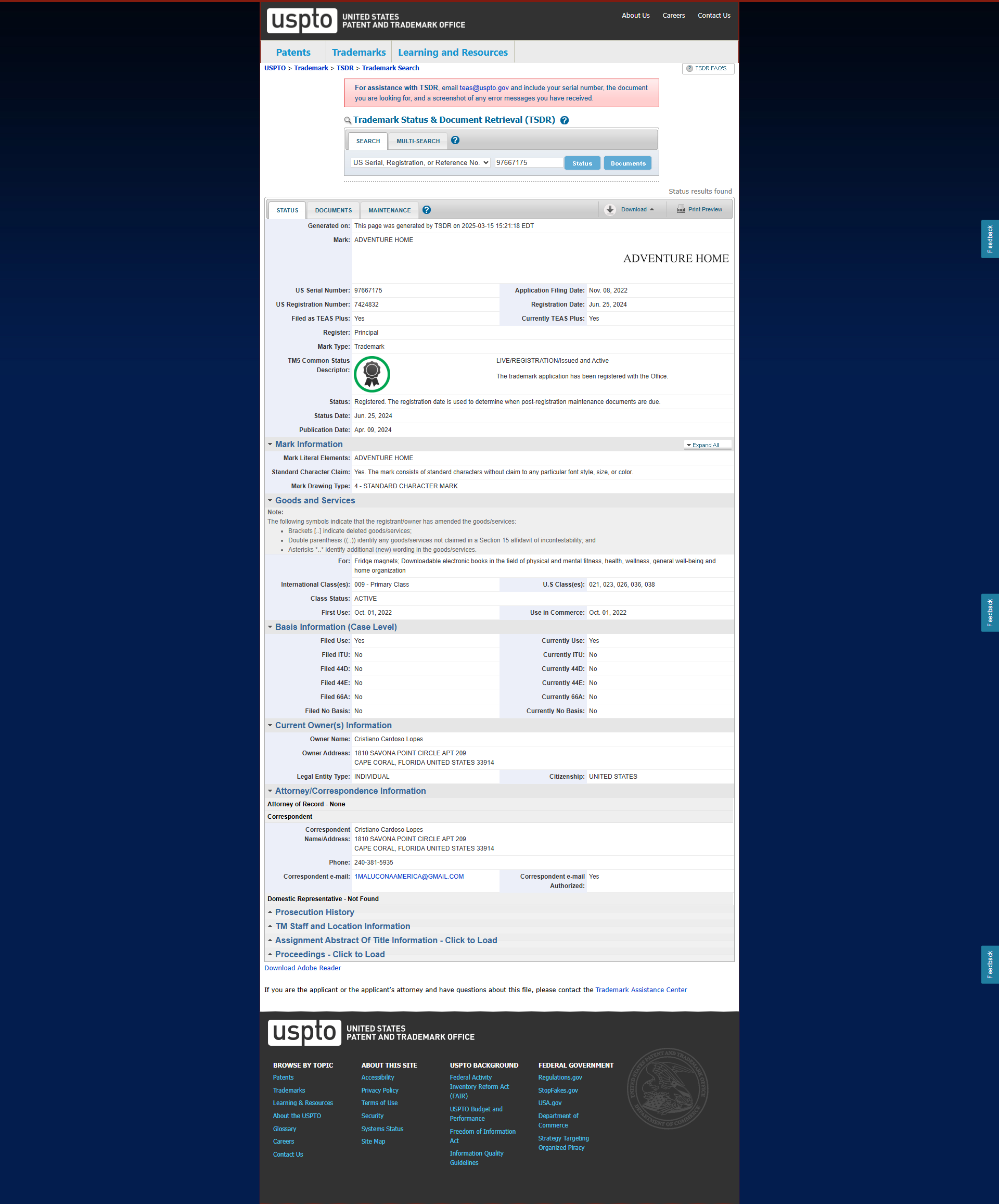Click the middle Feedback side tab

point(990,613)
